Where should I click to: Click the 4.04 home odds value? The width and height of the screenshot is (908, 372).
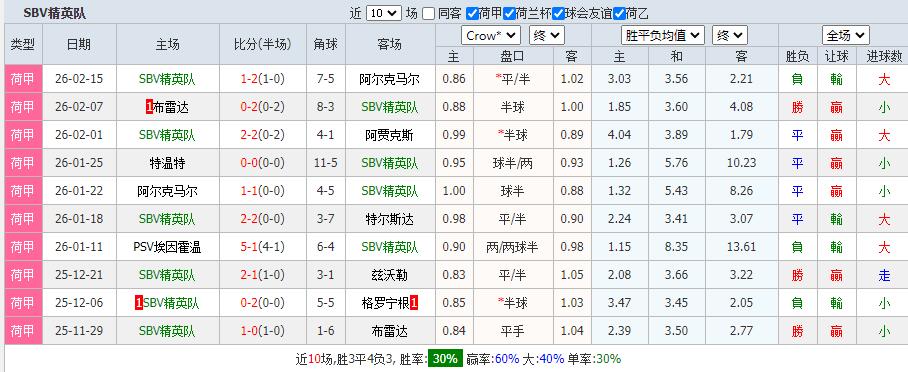[620, 136]
